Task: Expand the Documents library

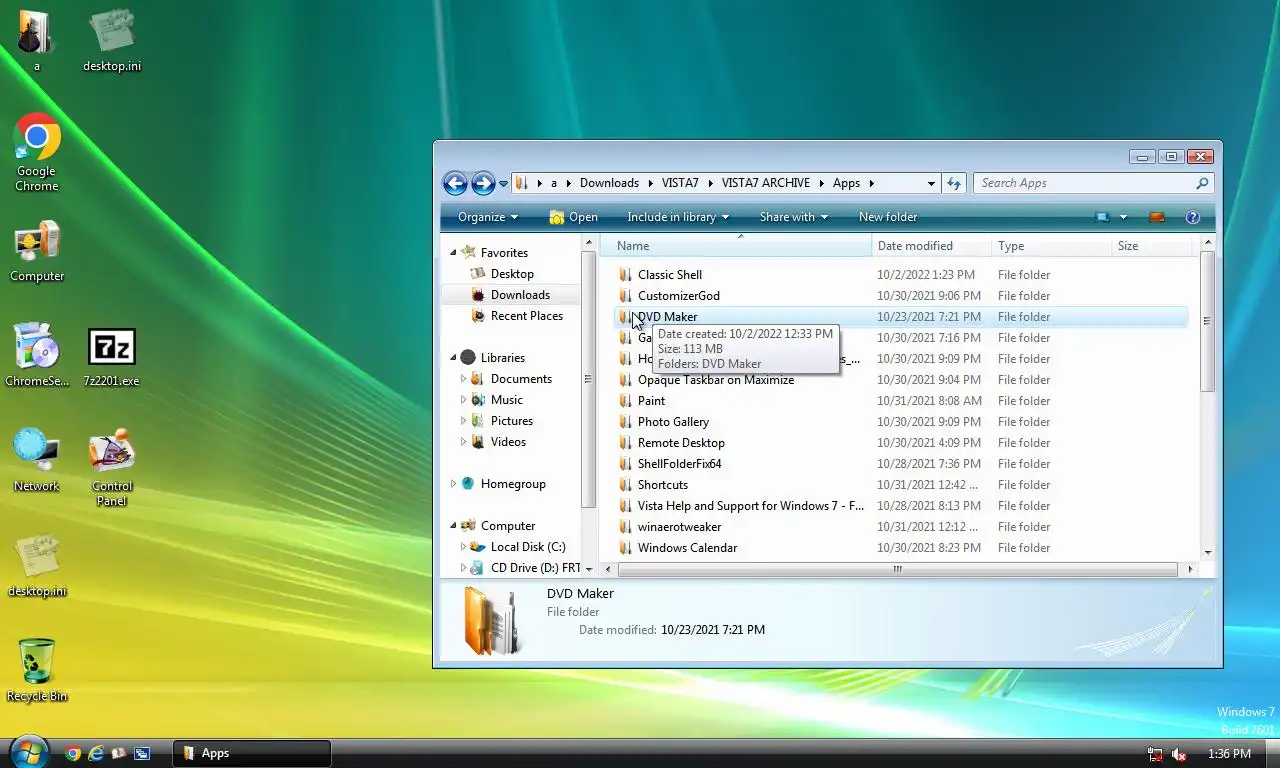Action: 463,379
